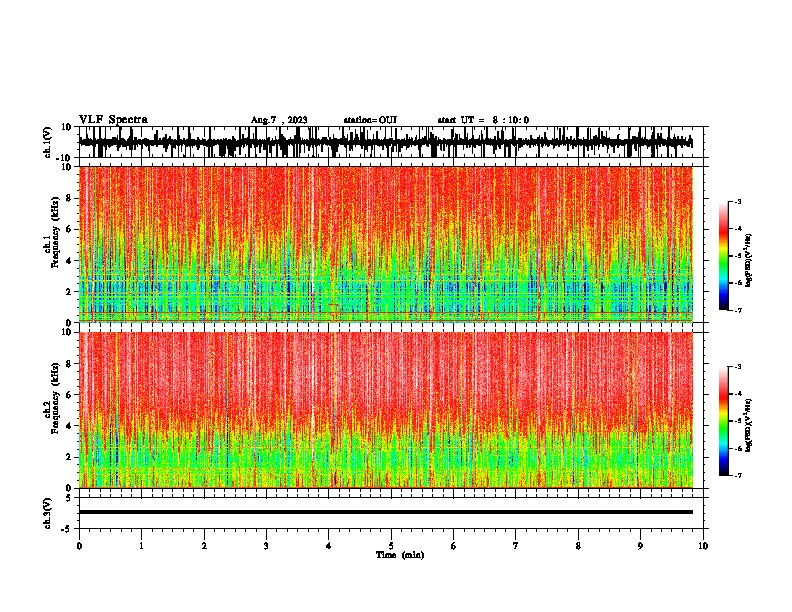
Task: Click the 'VLF Spectra' title text
Action: (113, 120)
